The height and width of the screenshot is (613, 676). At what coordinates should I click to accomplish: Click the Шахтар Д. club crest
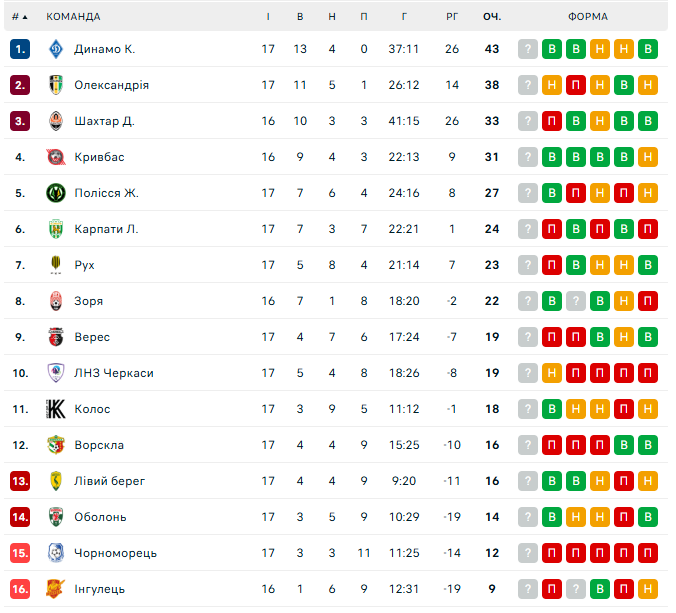pos(56,121)
